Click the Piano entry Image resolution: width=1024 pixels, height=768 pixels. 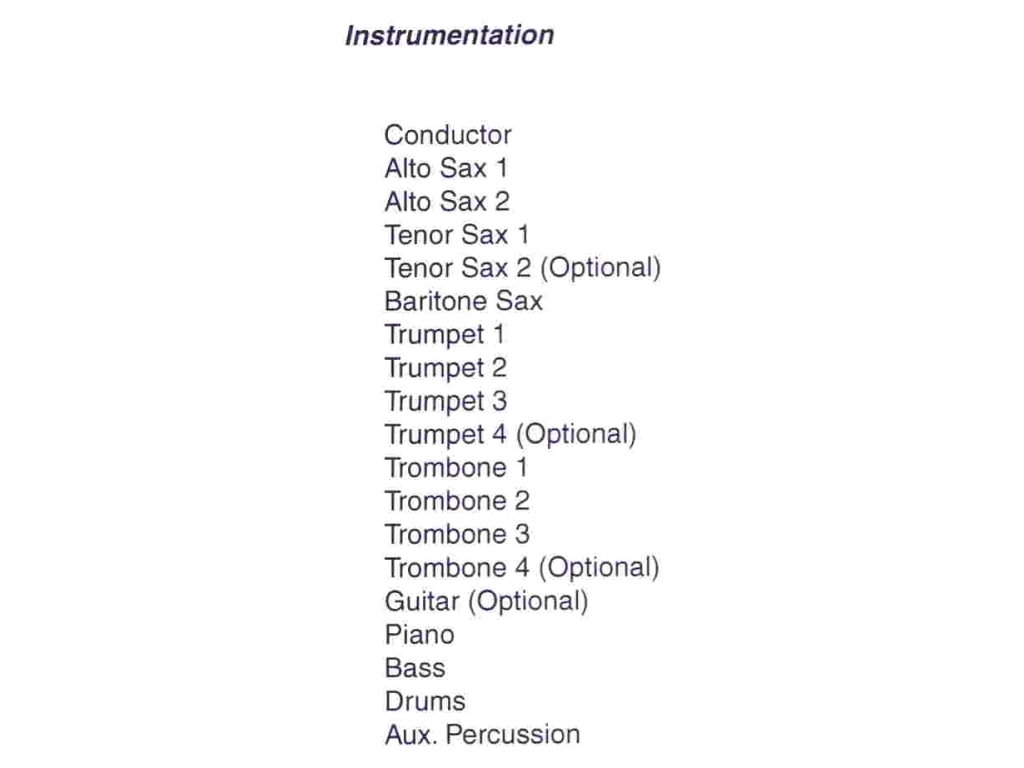tap(419, 635)
